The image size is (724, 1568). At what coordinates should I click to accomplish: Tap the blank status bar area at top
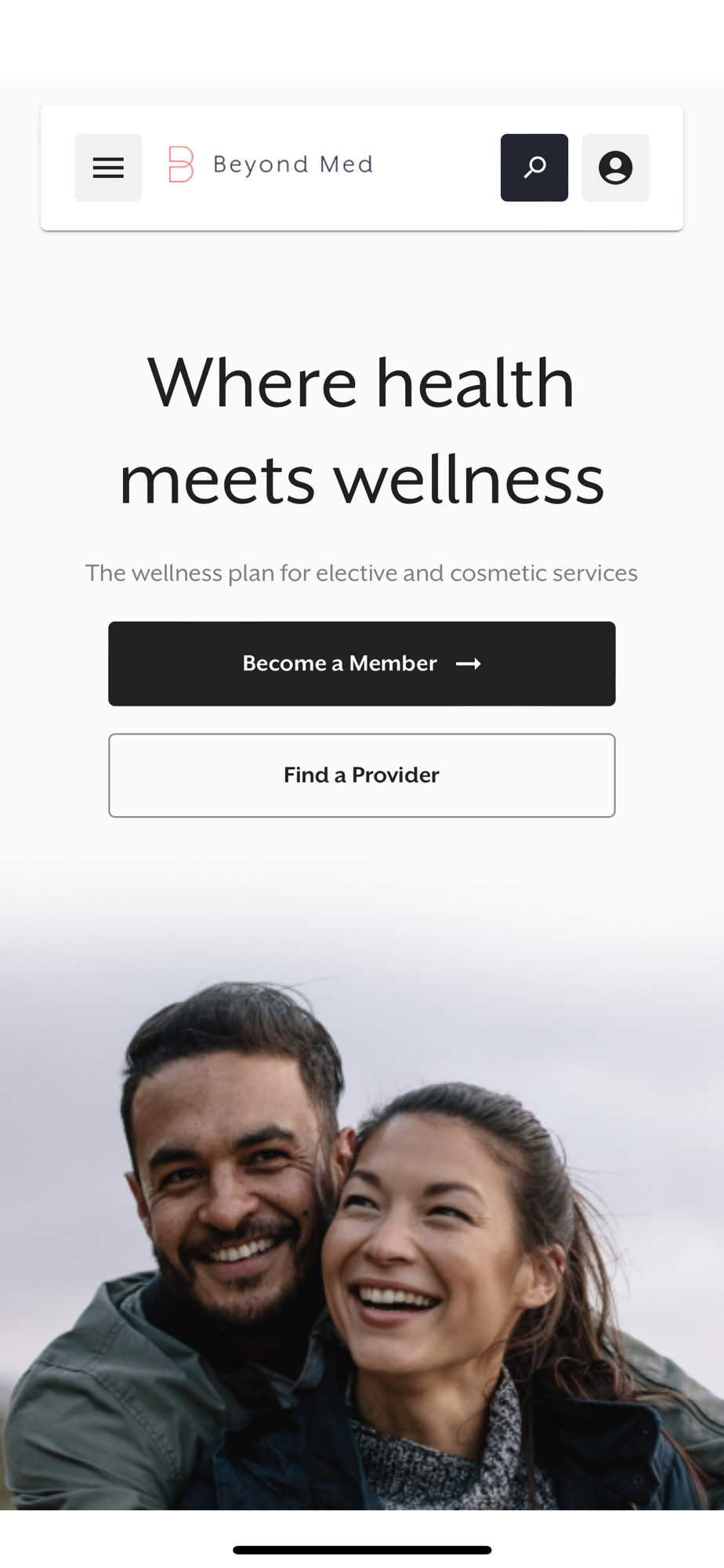pyautogui.click(x=362, y=39)
